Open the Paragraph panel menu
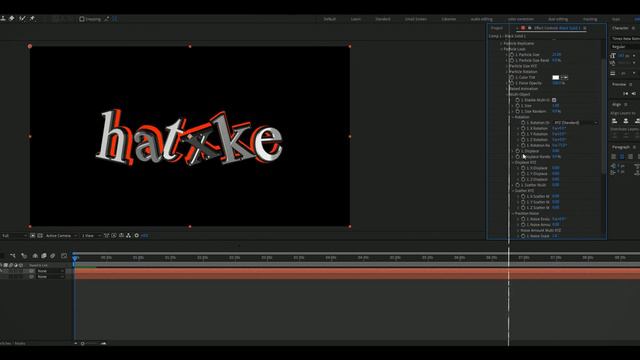The image size is (640, 360). coord(634,147)
